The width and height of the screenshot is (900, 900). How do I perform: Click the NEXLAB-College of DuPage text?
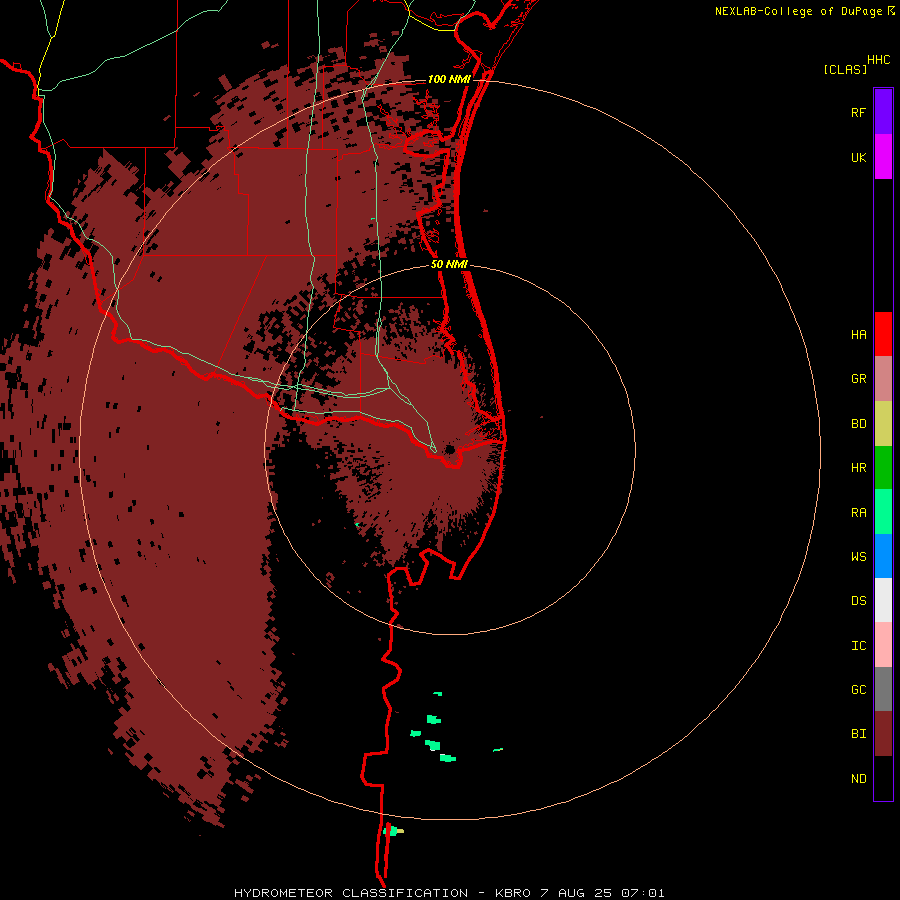point(798,11)
